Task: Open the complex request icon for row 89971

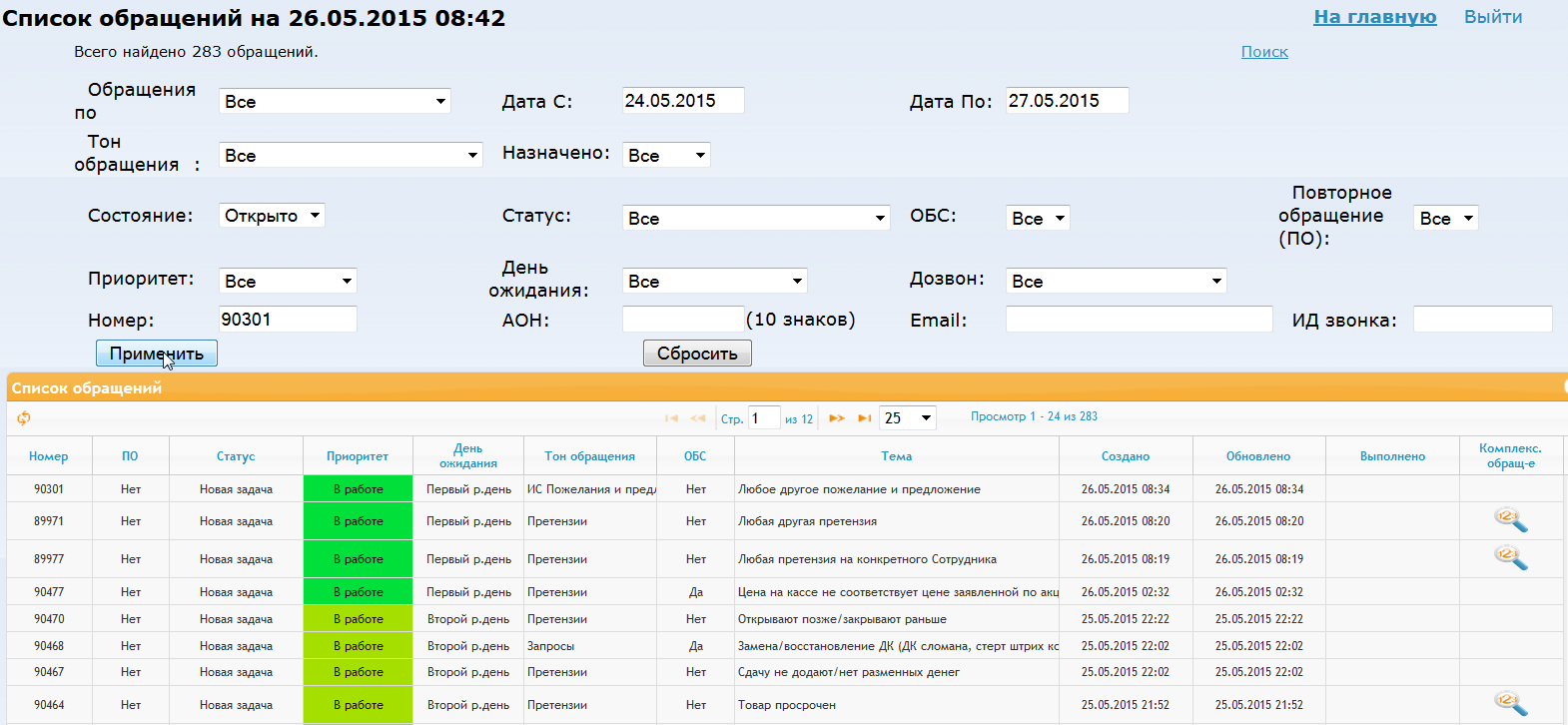Action: 1510,520
